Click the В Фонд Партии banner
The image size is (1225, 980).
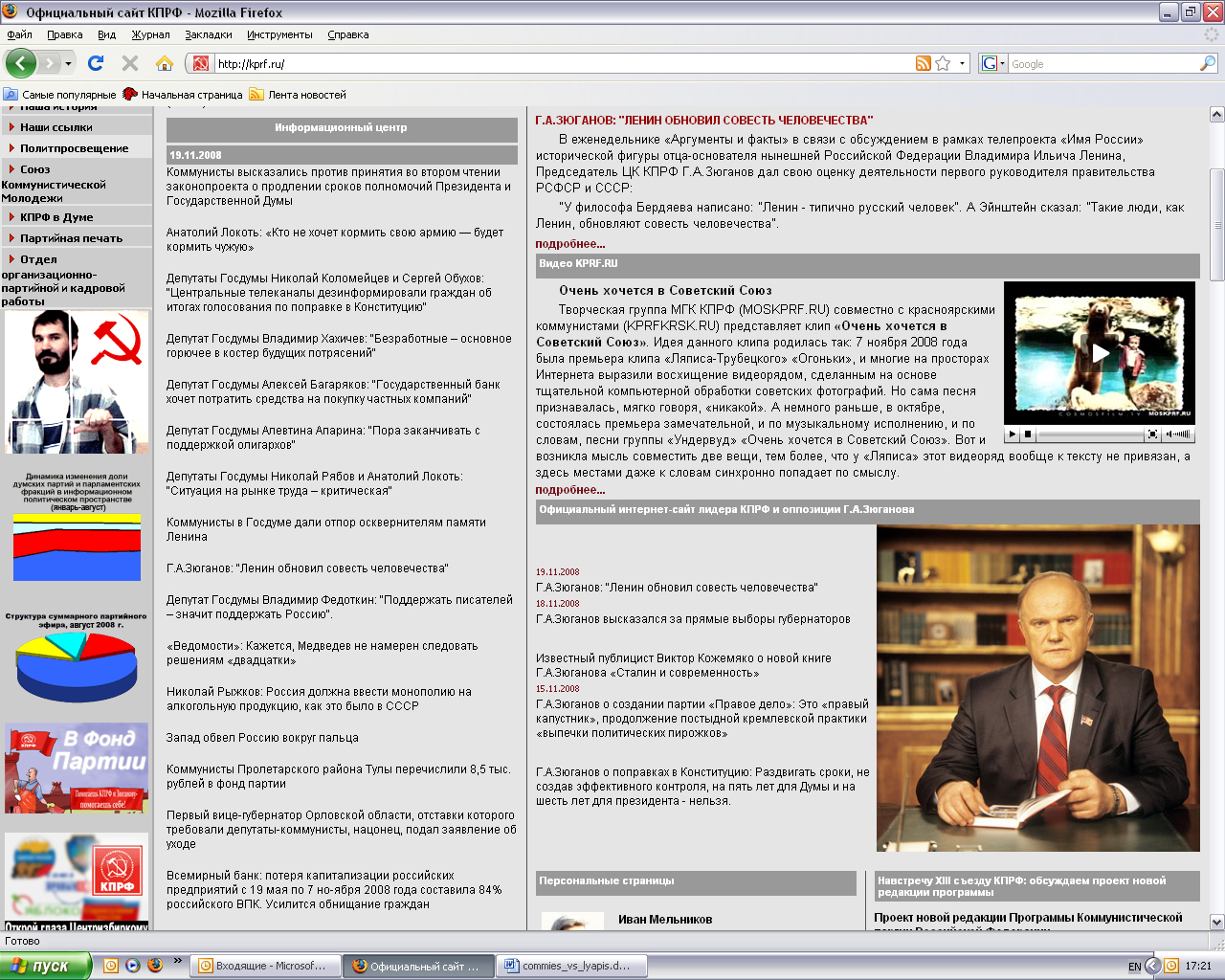(77, 768)
